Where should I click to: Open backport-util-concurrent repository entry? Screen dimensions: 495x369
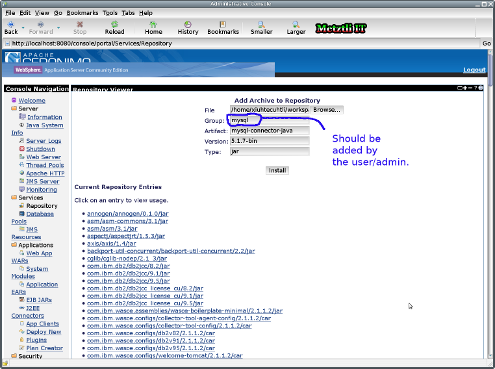(171, 251)
